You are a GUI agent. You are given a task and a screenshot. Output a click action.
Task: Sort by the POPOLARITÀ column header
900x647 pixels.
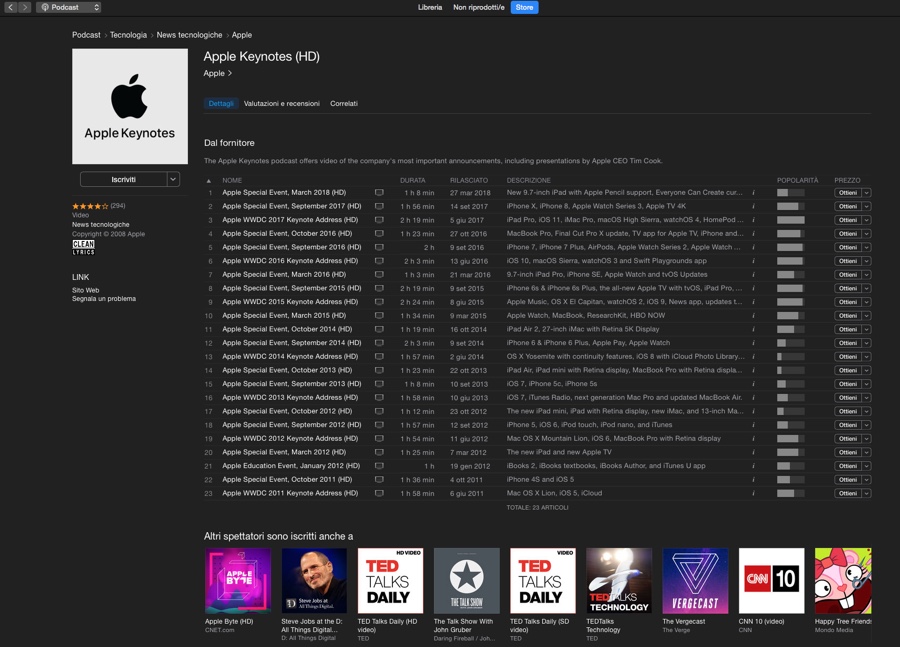point(797,180)
